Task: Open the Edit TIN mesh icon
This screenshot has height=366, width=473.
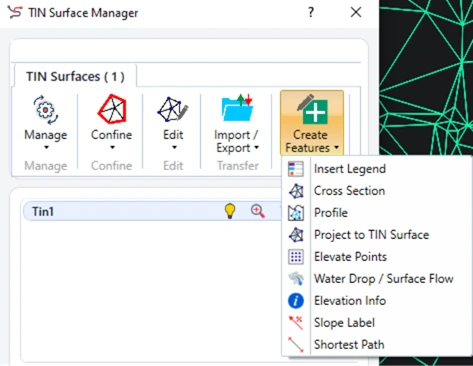Action: tap(173, 110)
